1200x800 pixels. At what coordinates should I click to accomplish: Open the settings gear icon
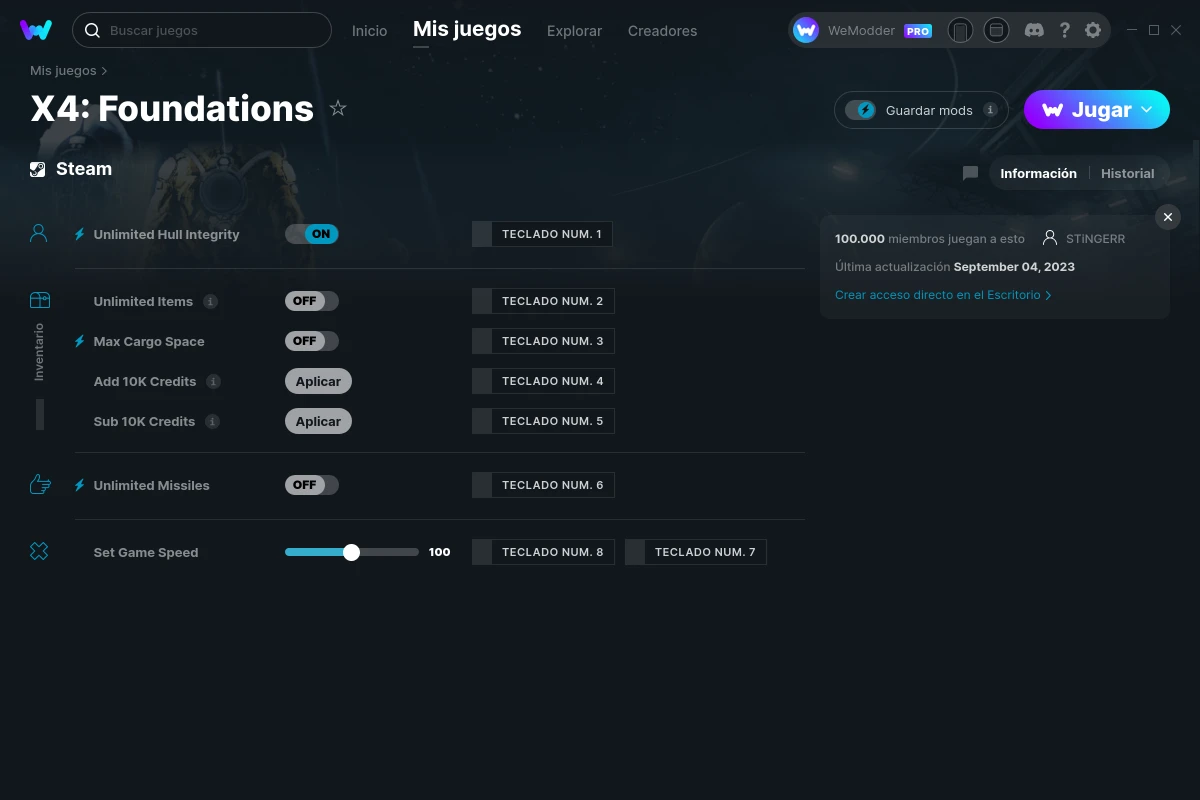click(x=1093, y=30)
